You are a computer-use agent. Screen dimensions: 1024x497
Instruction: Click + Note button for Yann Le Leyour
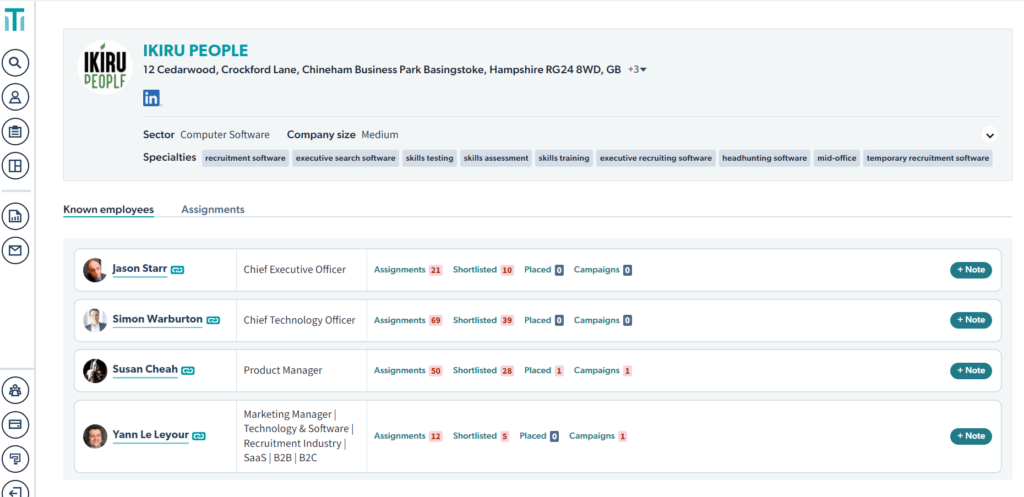[970, 436]
